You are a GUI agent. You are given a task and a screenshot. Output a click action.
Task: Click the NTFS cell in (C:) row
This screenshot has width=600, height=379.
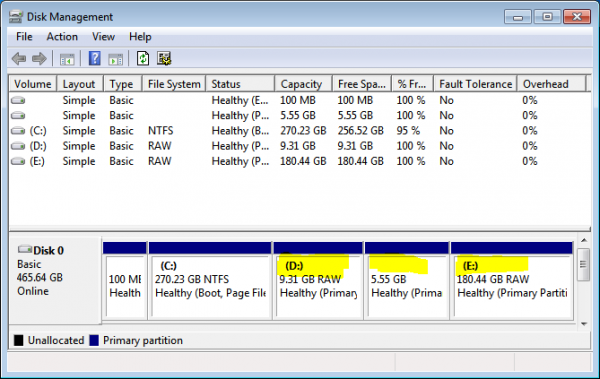point(161,131)
